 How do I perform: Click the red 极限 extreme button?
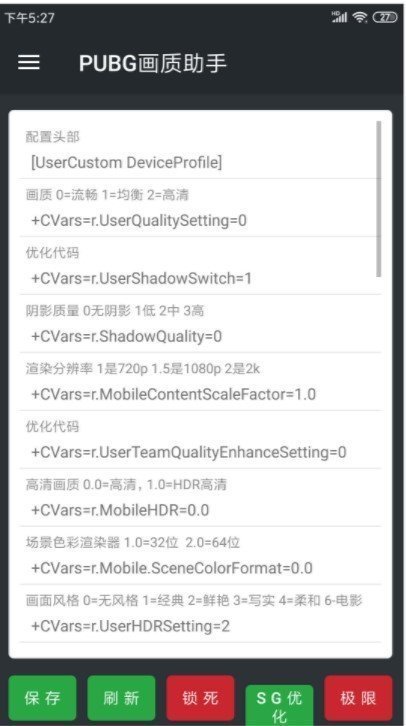tap(358, 698)
